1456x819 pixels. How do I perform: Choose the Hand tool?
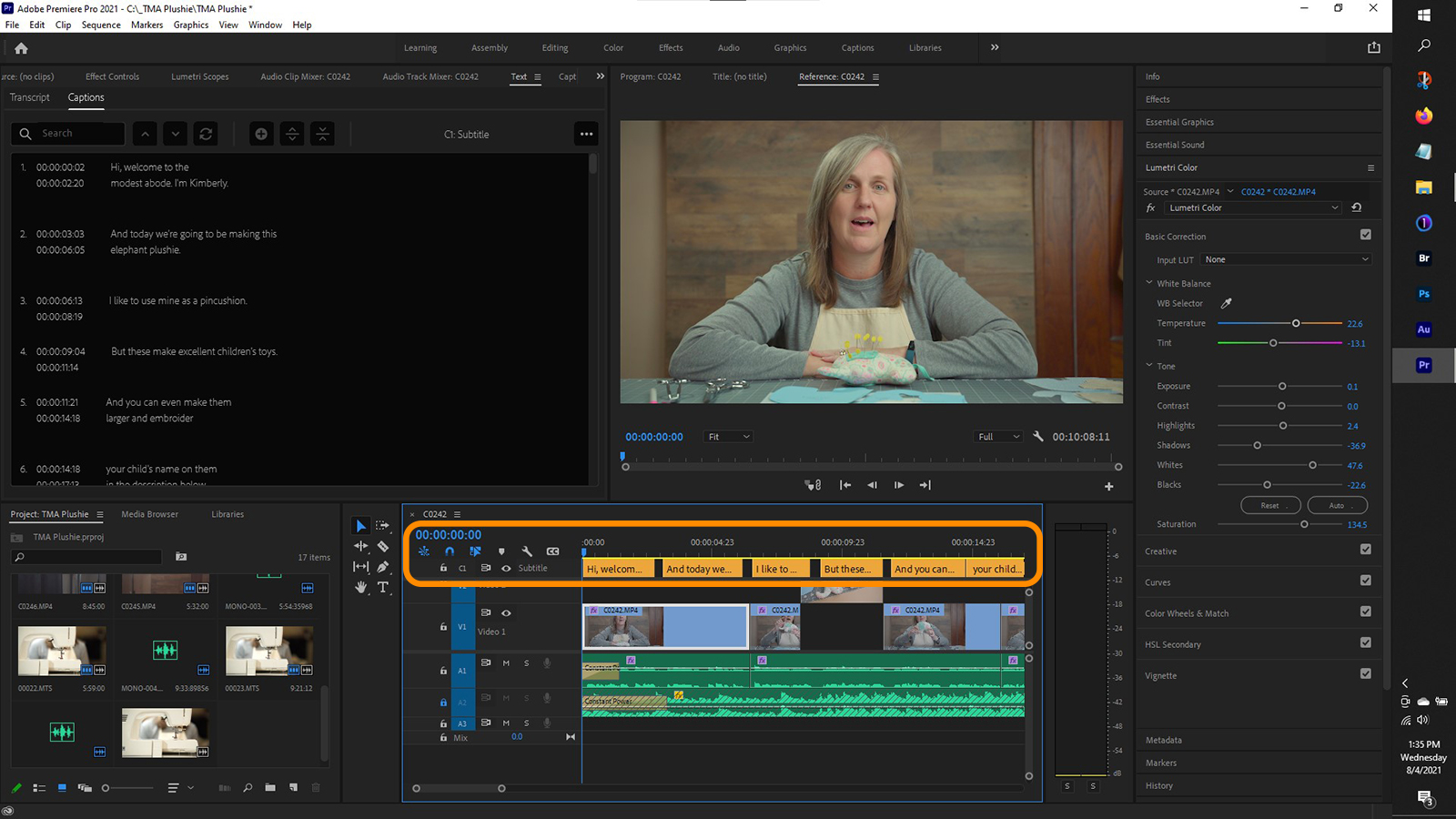click(x=361, y=588)
